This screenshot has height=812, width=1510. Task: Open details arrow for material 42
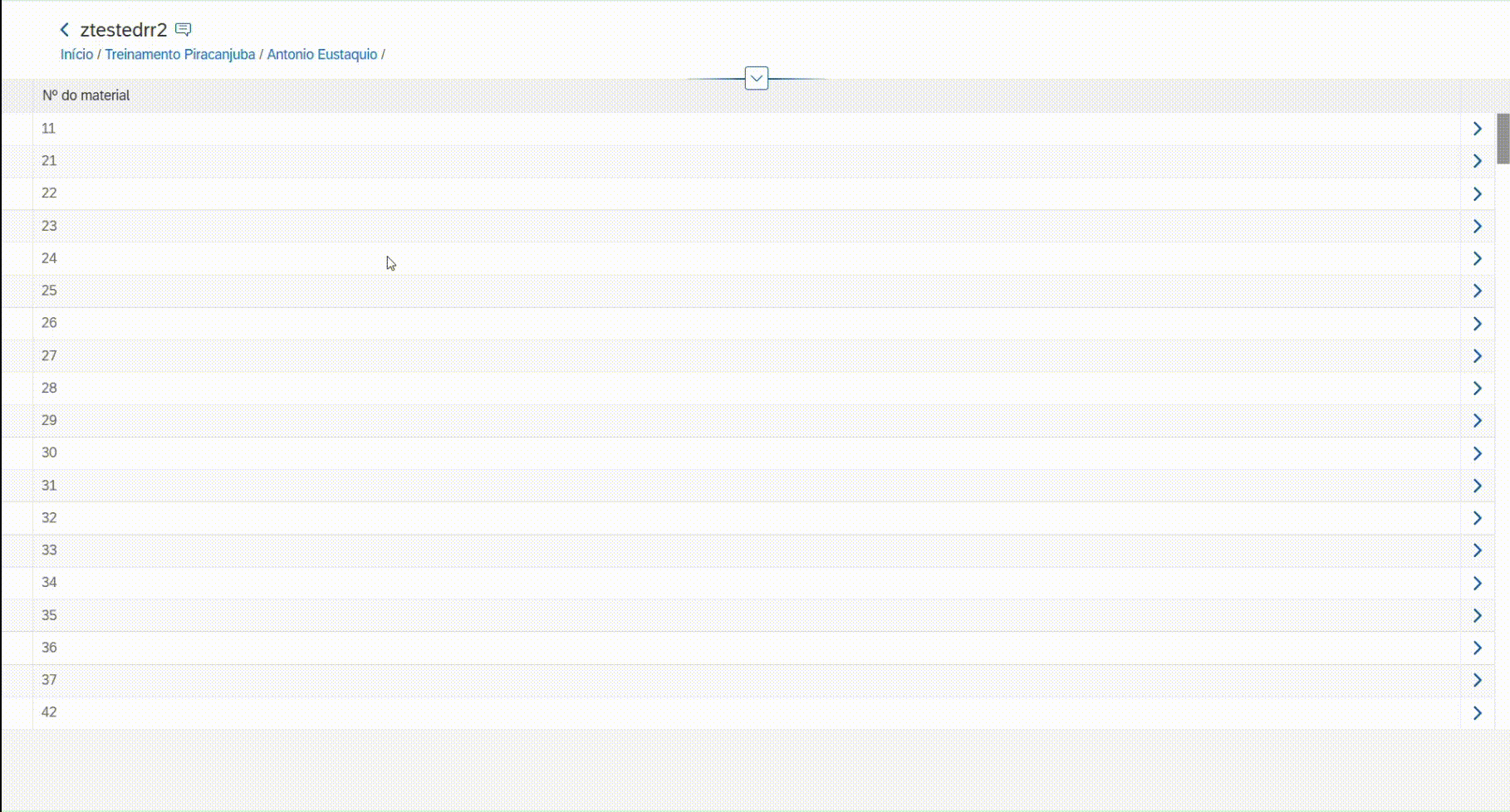pos(1477,713)
